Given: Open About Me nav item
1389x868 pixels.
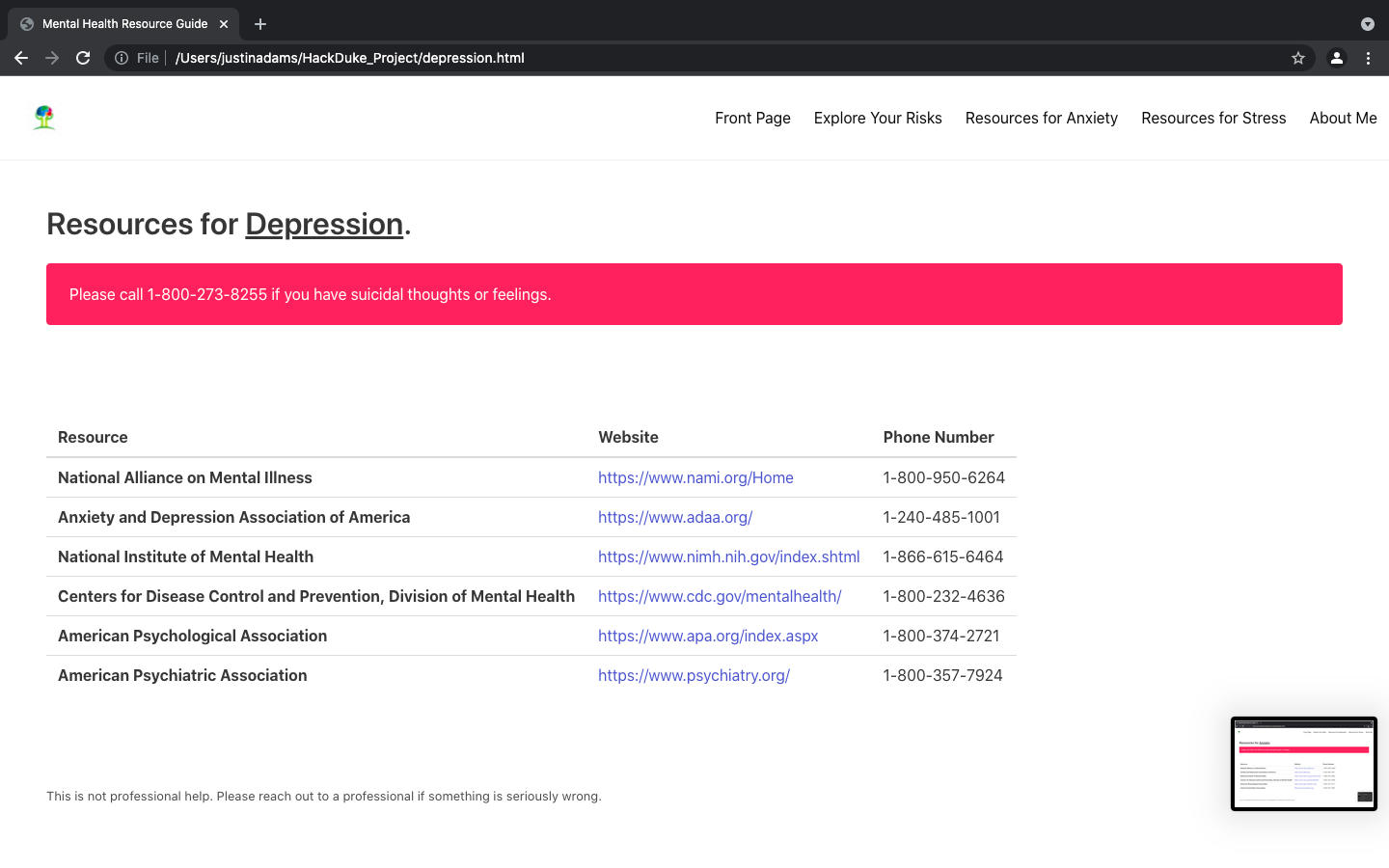Looking at the screenshot, I should tap(1343, 118).
